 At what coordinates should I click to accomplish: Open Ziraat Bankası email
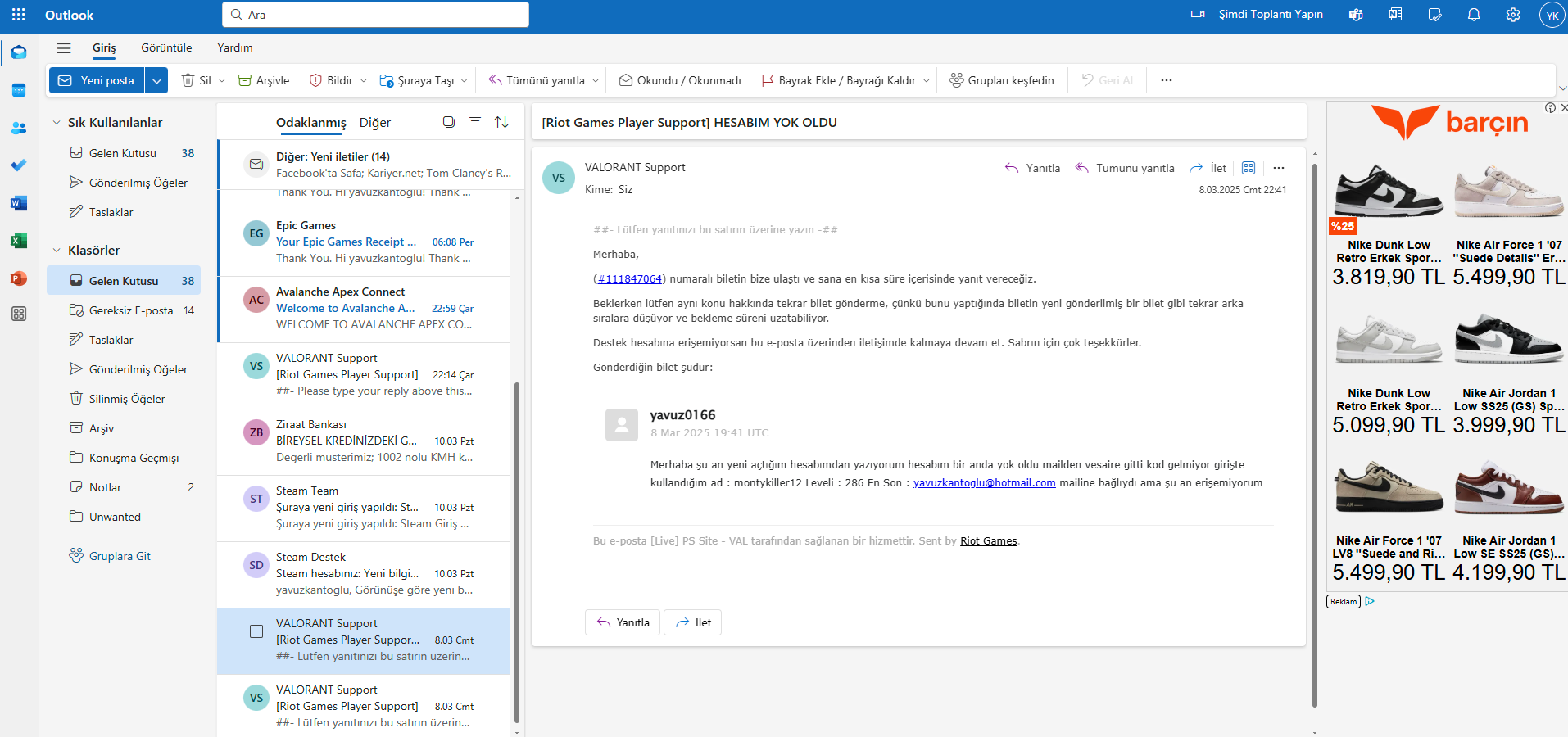point(364,441)
